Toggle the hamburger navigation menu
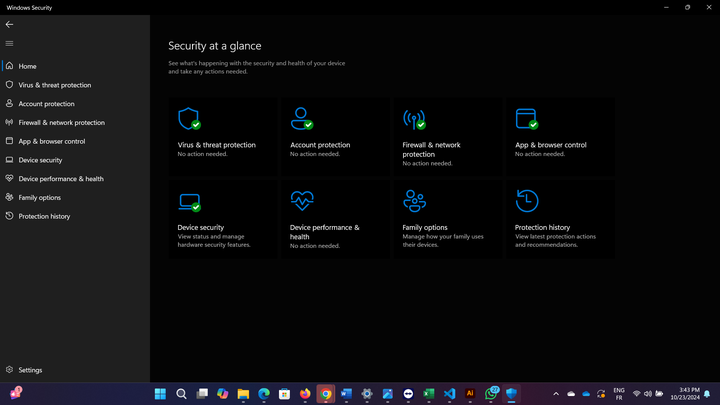The width and height of the screenshot is (720, 405). click(9, 44)
